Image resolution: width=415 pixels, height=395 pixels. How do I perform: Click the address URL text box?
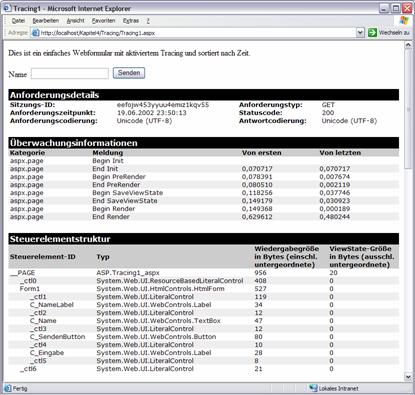[x=198, y=33]
